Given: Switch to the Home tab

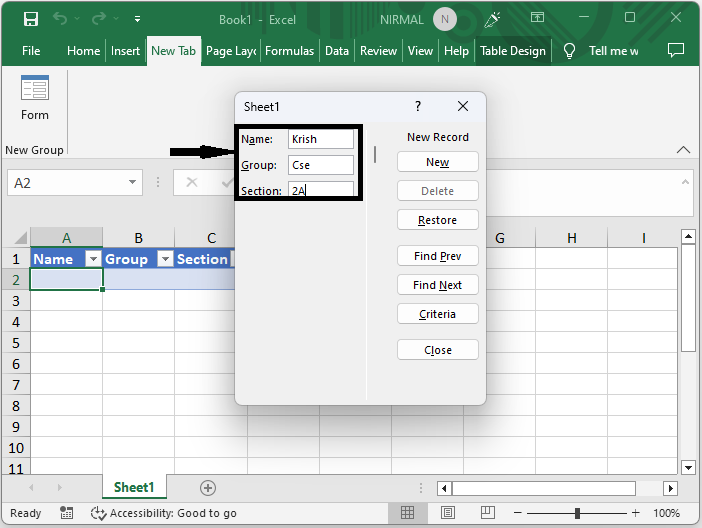Looking at the screenshot, I should click(83, 51).
